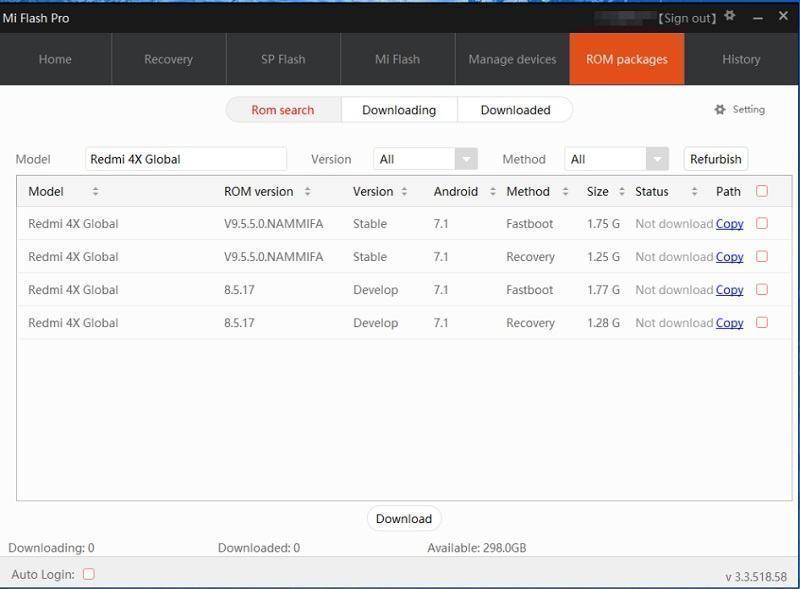
Task: Select checkbox for 8.5.17 Recovery ROM
Action: 762,323
